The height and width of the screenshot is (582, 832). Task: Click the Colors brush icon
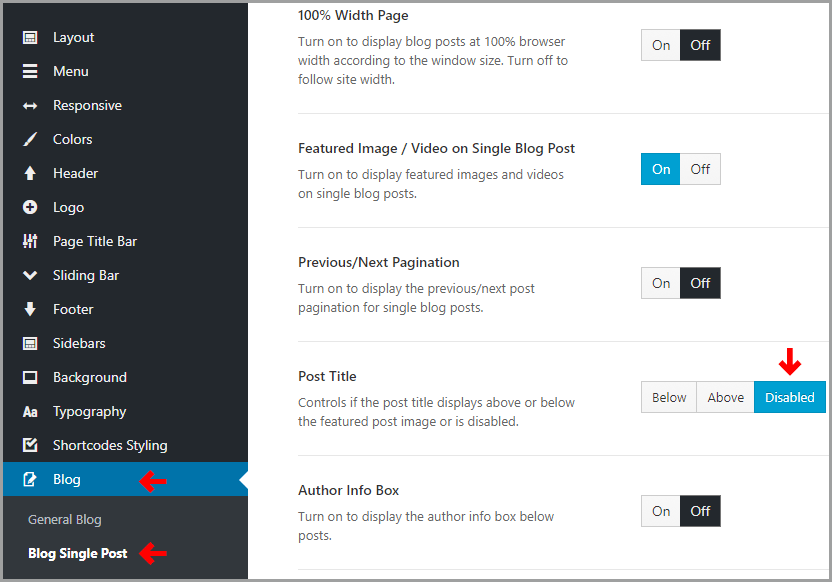(x=30, y=140)
